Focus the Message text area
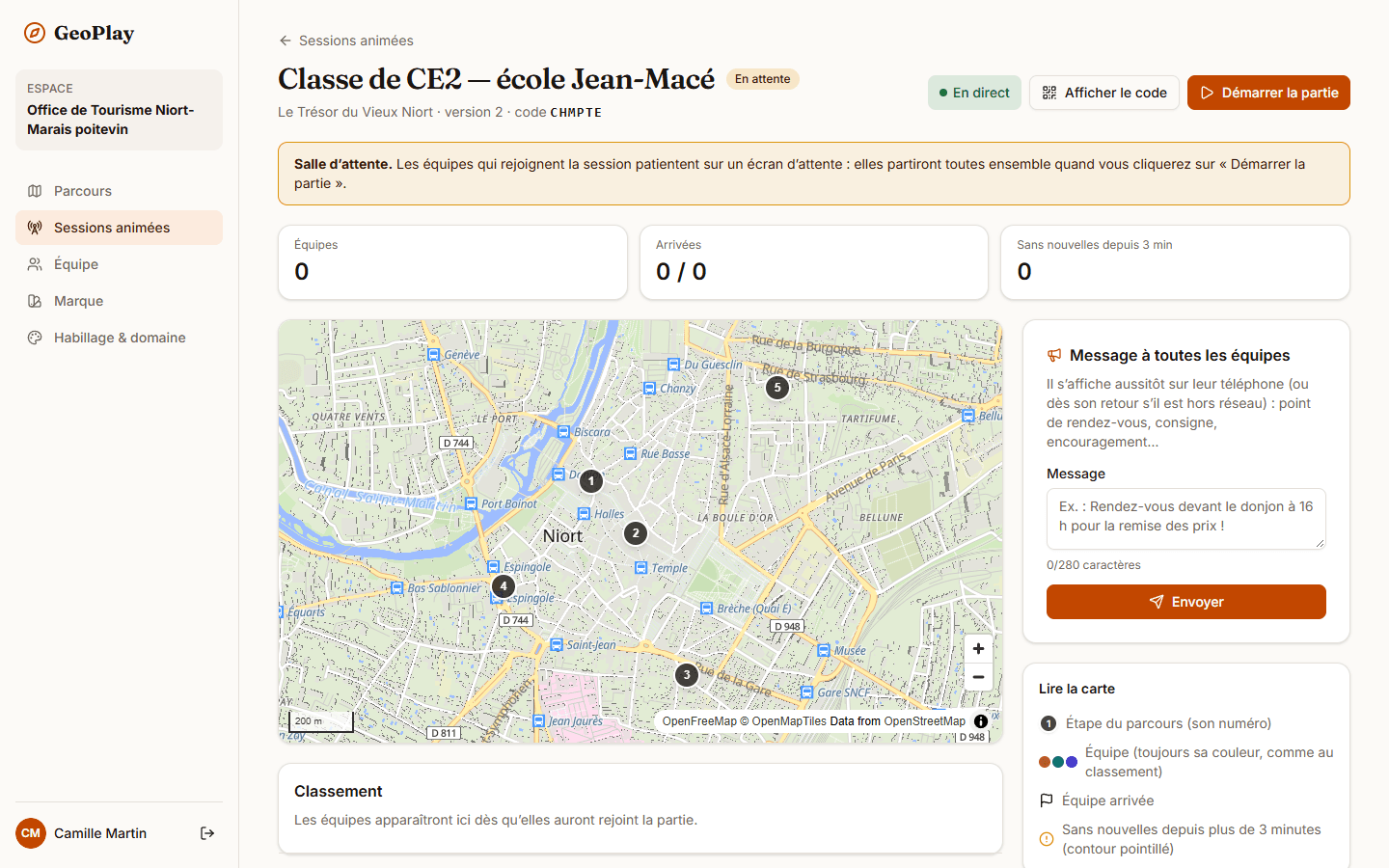 click(x=1186, y=519)
